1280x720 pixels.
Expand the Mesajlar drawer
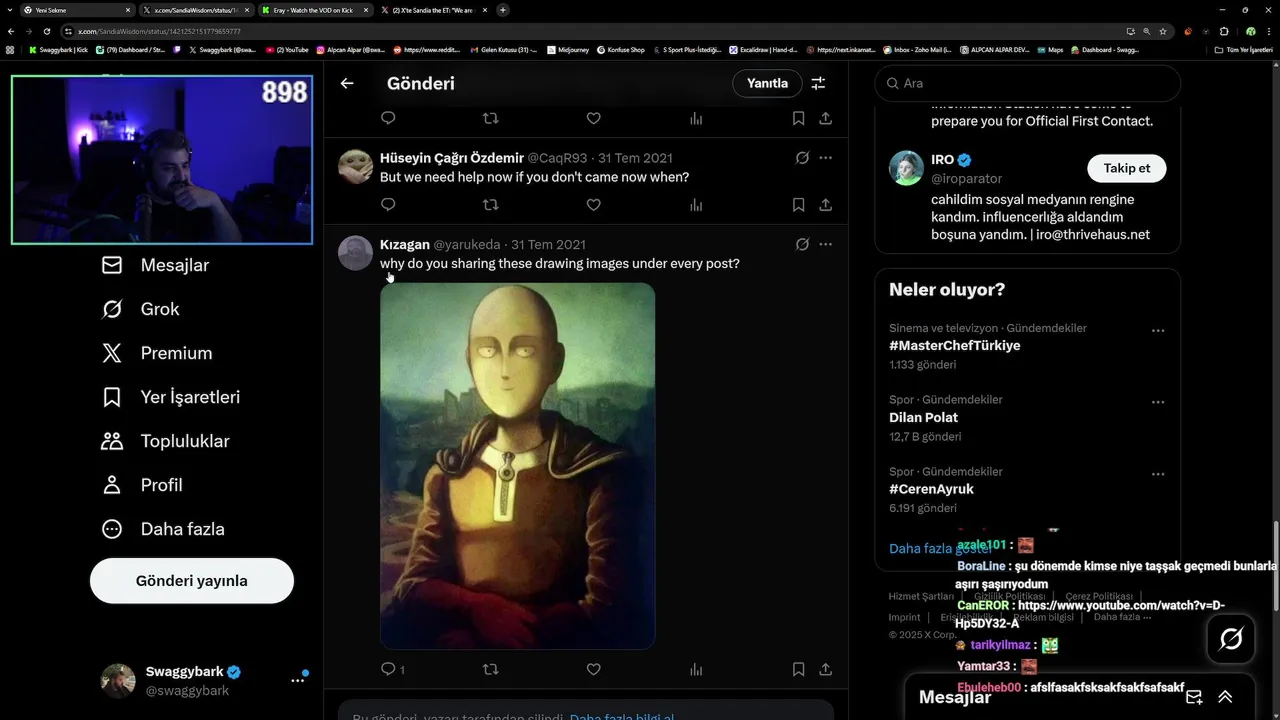pyautogui.click(x=1225, y=697)
